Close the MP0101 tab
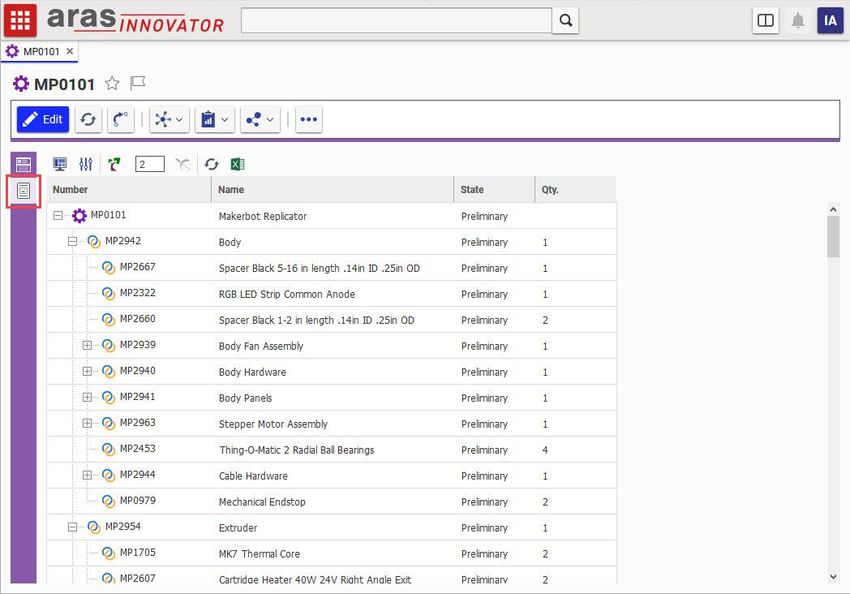 [70, 51]
